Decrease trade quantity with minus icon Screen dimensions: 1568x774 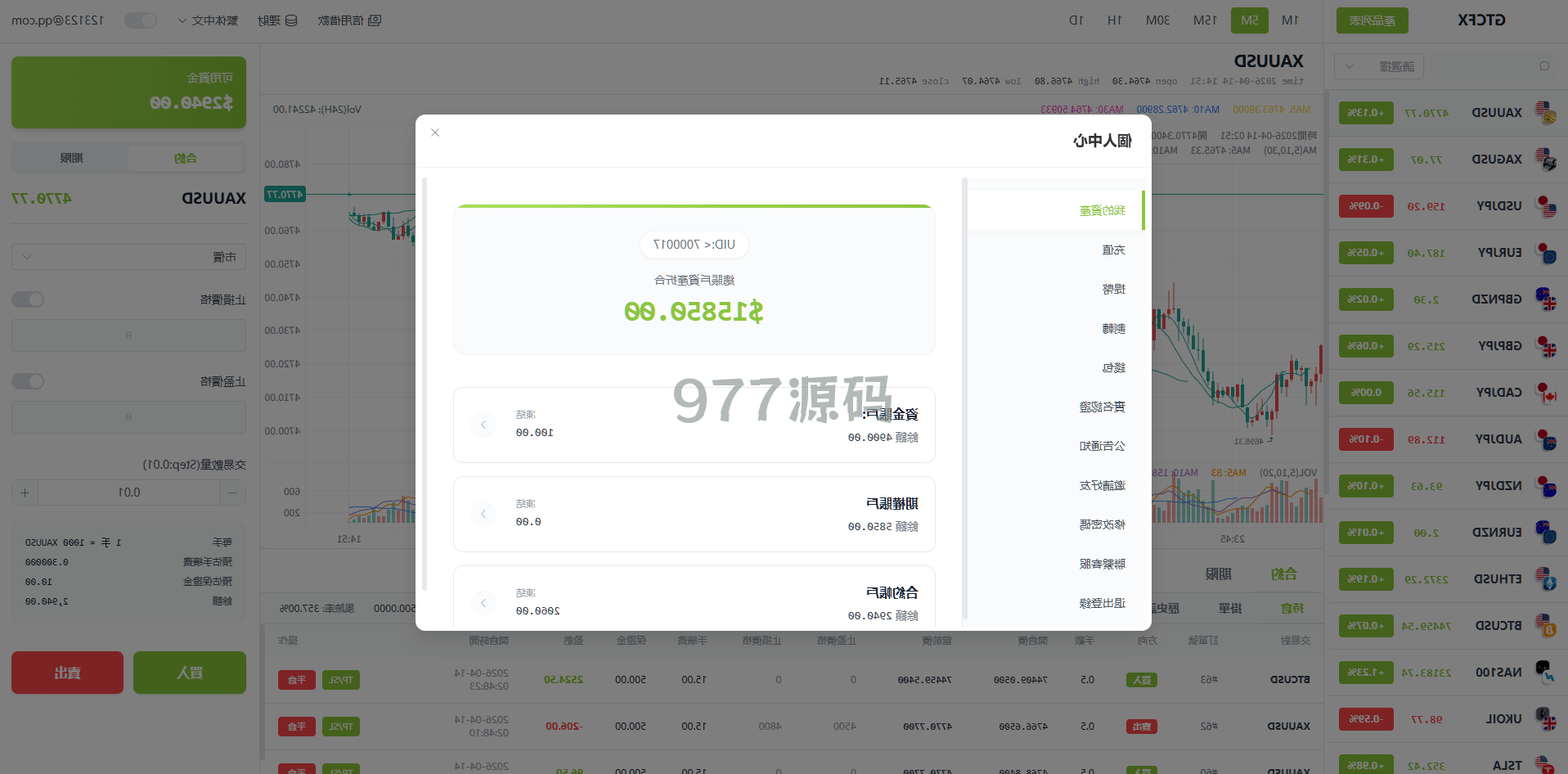(x=232, y=493)
